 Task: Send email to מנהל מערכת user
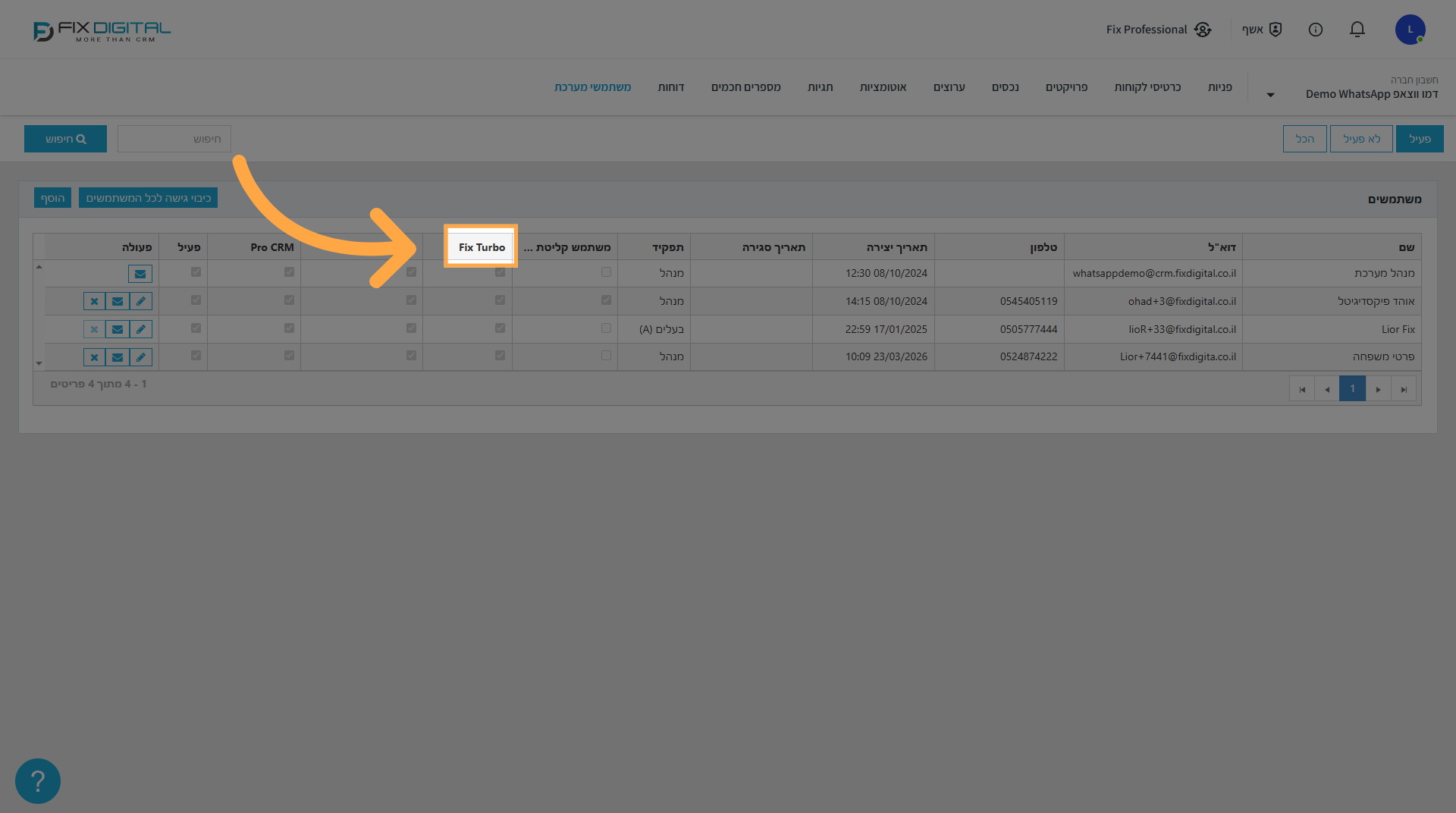pos(140,274)
